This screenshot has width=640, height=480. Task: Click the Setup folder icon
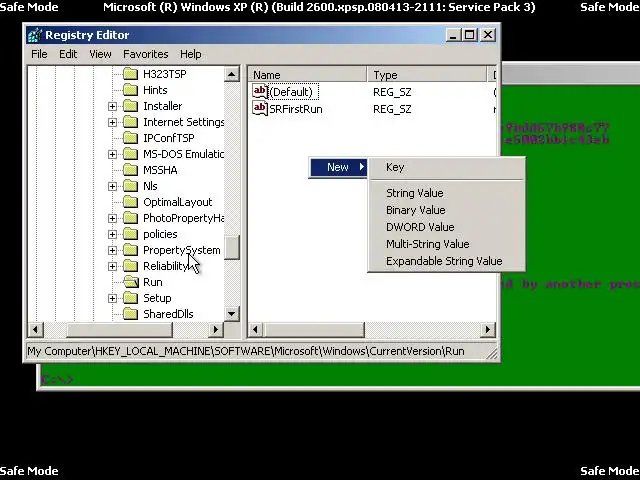[131, 298]
